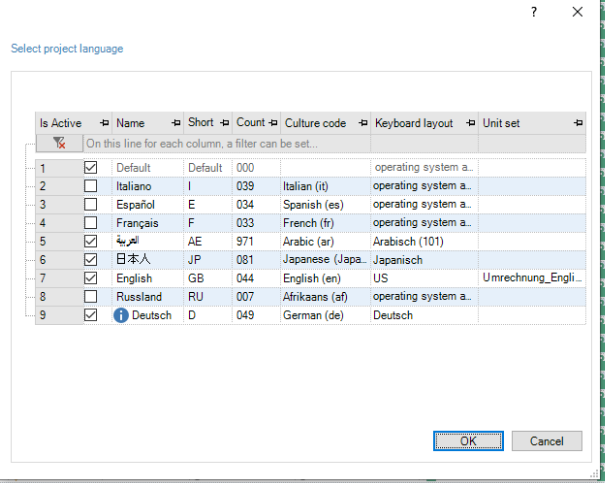Viewport: 605px width, 484px height.
Task: Uncheck the Deutsch language checkbox
Action: 90,315
